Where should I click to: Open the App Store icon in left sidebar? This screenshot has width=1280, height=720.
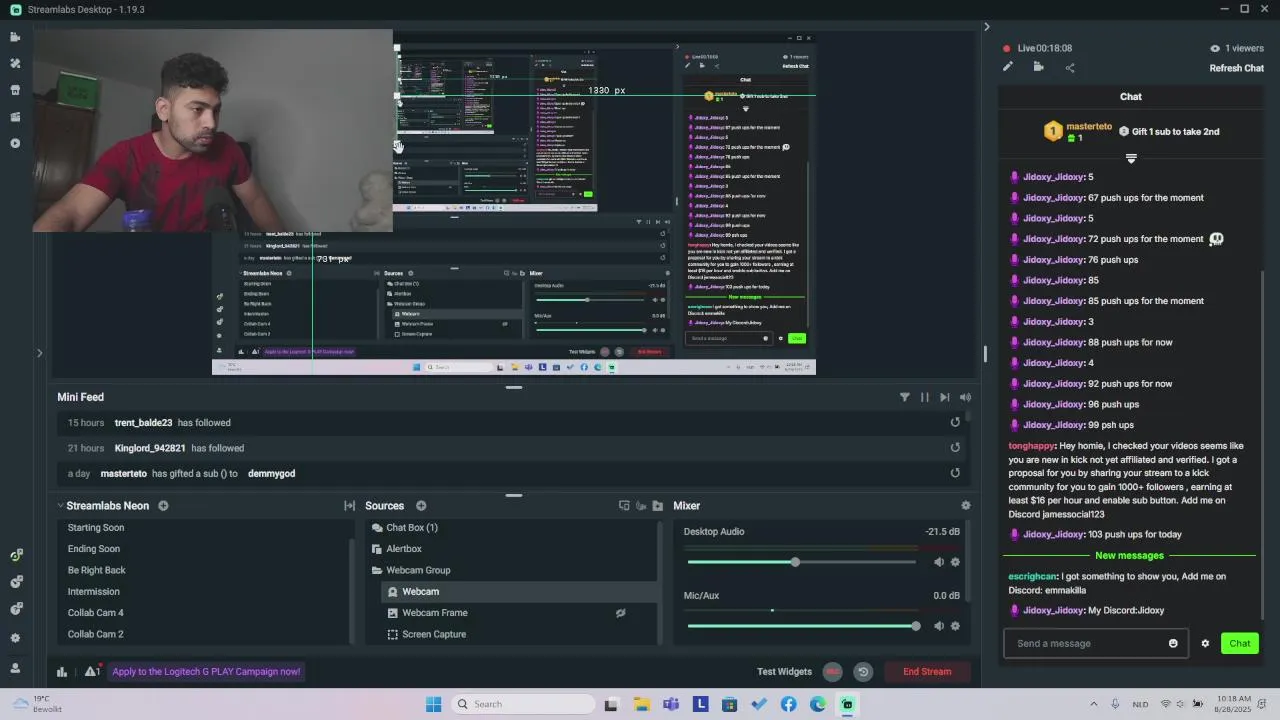(15, 90)
